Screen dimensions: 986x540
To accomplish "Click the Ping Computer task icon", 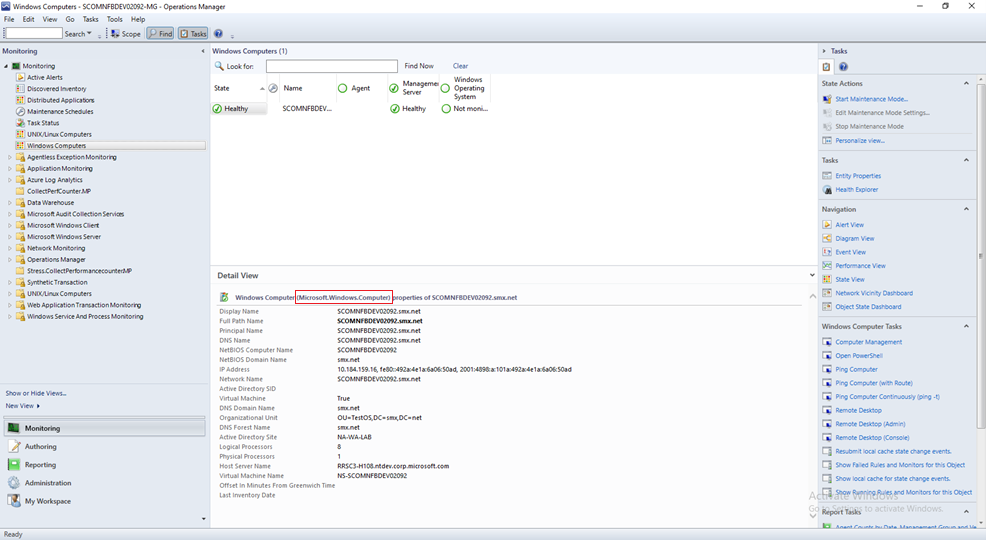I will (x=827, y=370).
